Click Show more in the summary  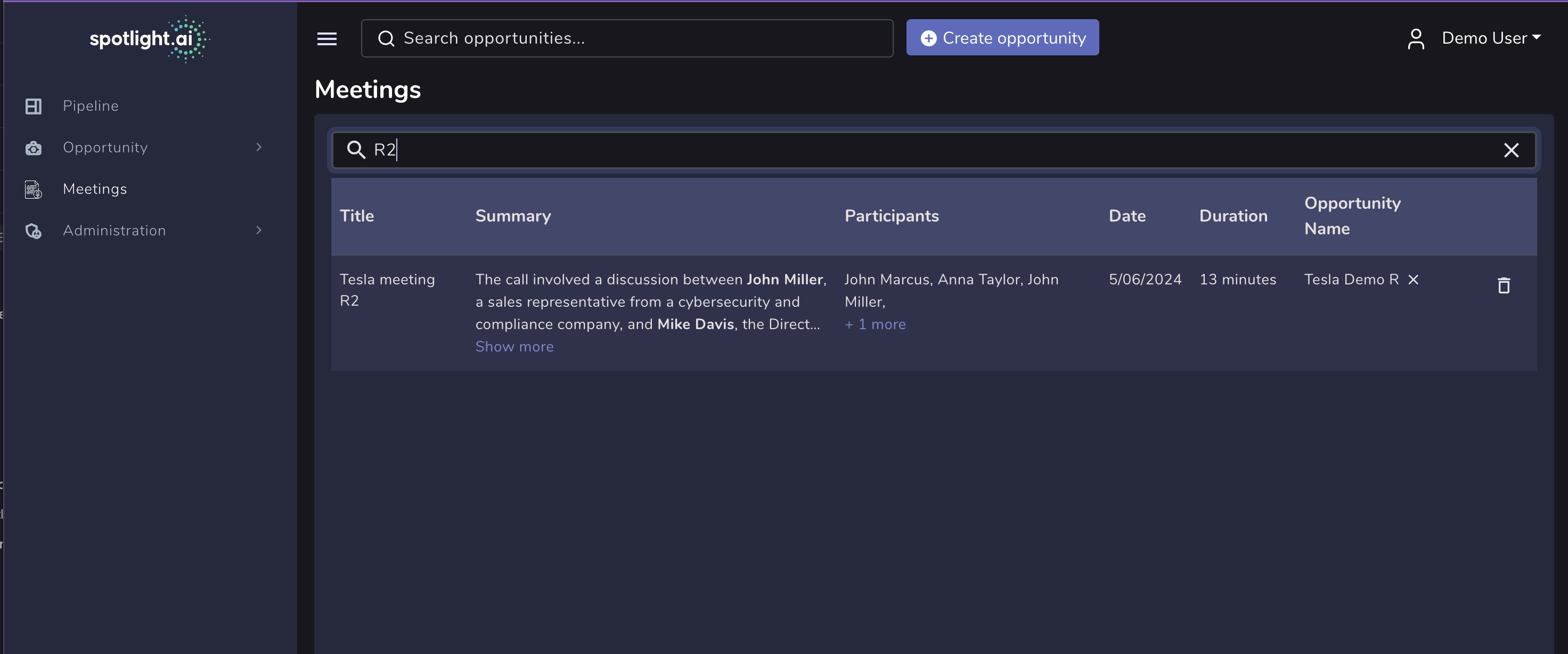click(514, 347)
